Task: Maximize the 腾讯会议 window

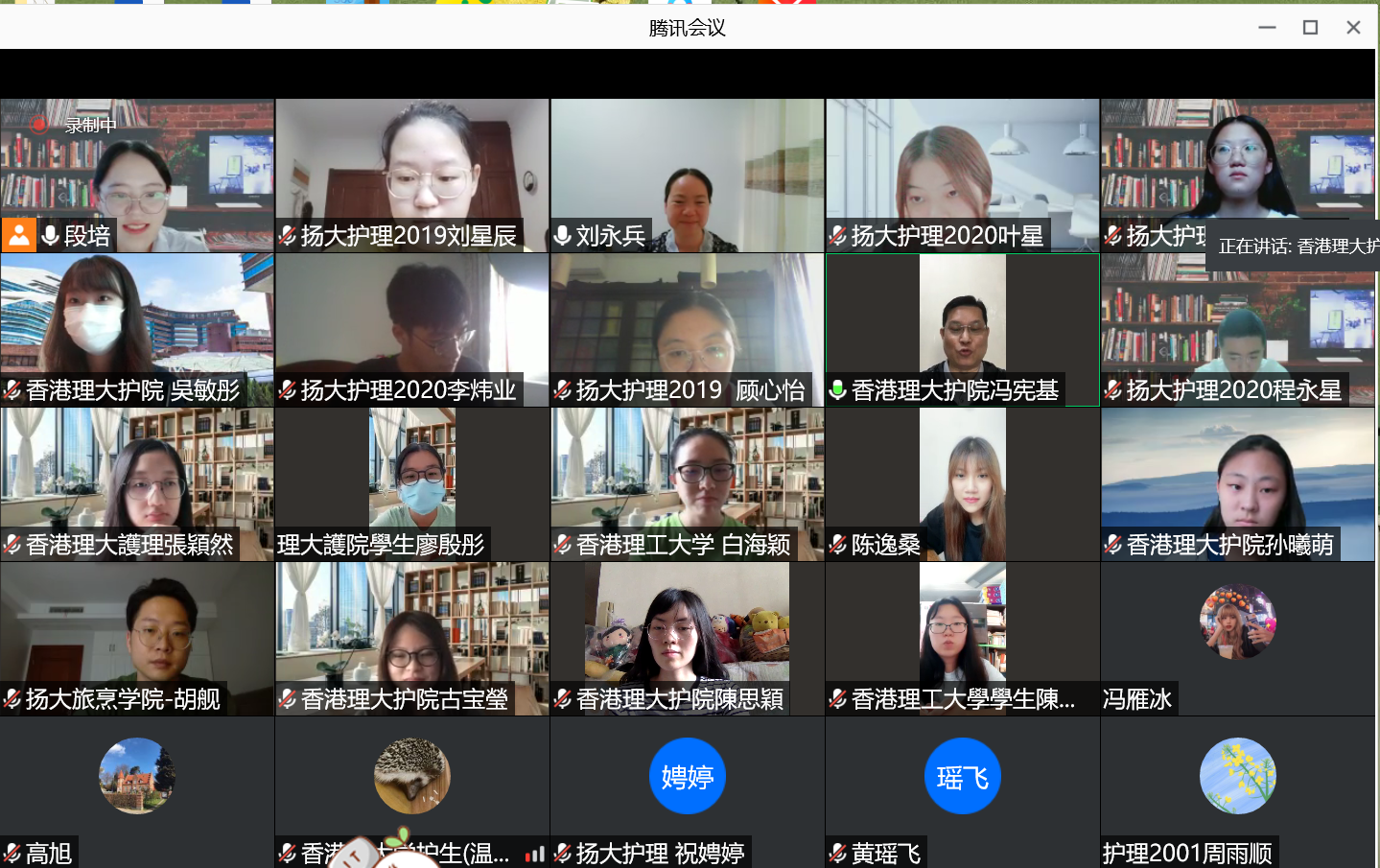Action: (1310, 27)
